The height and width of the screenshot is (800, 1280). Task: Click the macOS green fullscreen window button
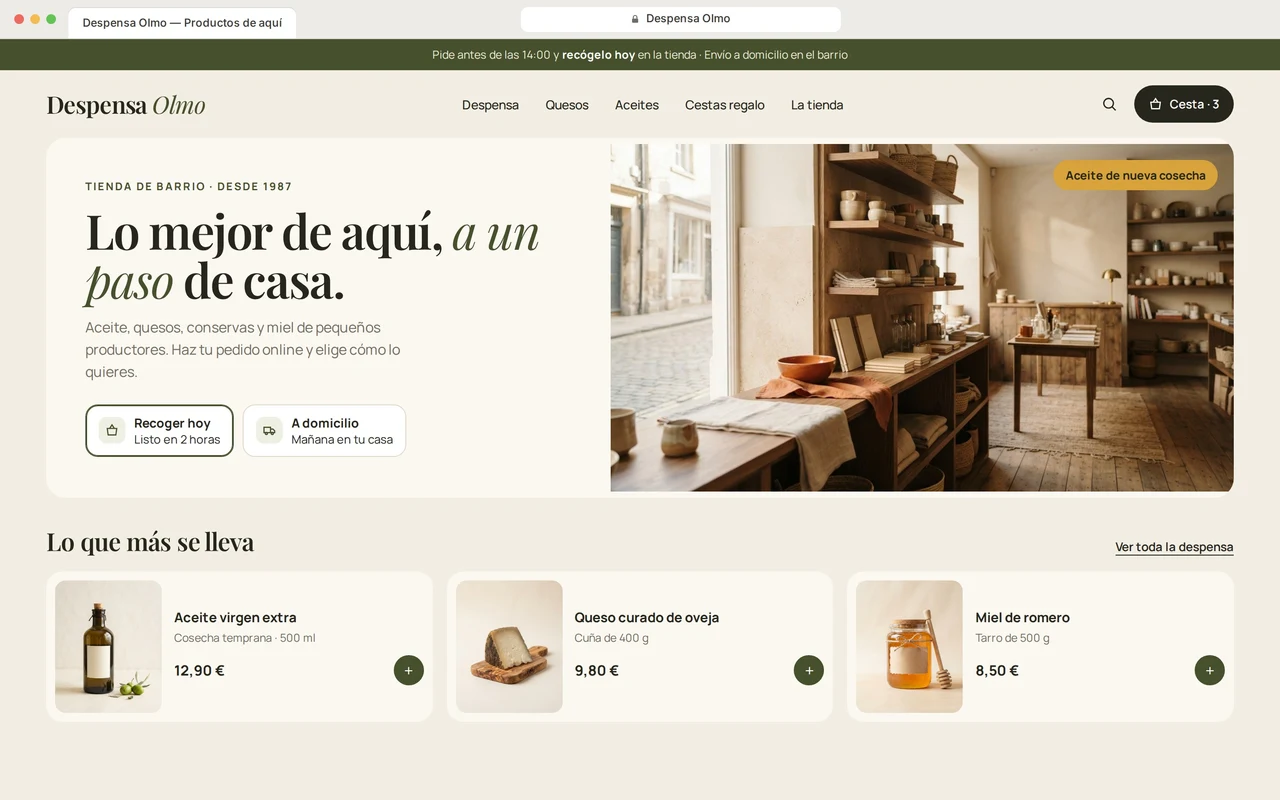tap(51, 19)
